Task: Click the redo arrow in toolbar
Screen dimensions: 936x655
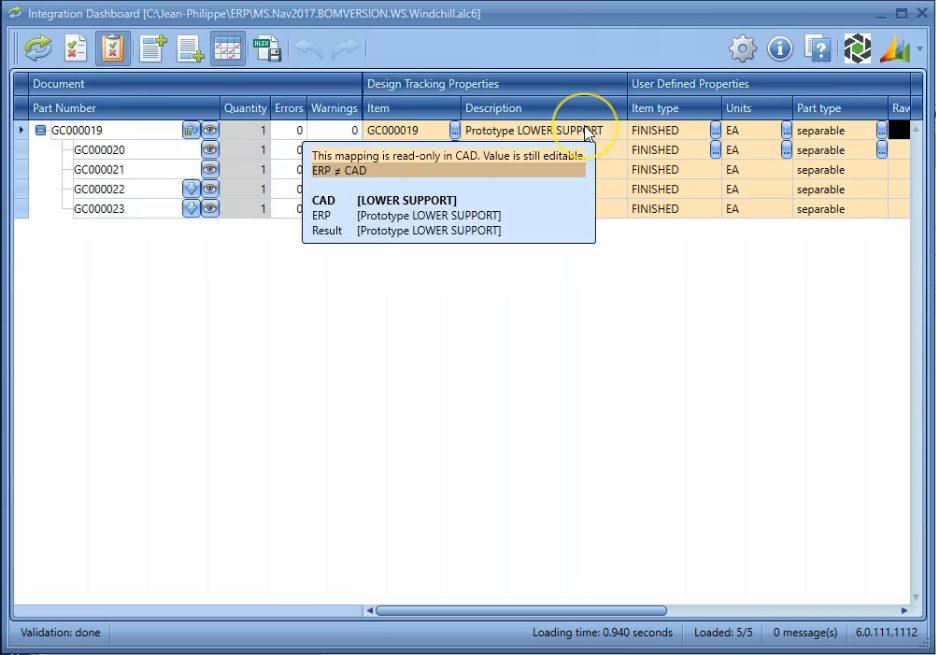Action: pos(345,48)
